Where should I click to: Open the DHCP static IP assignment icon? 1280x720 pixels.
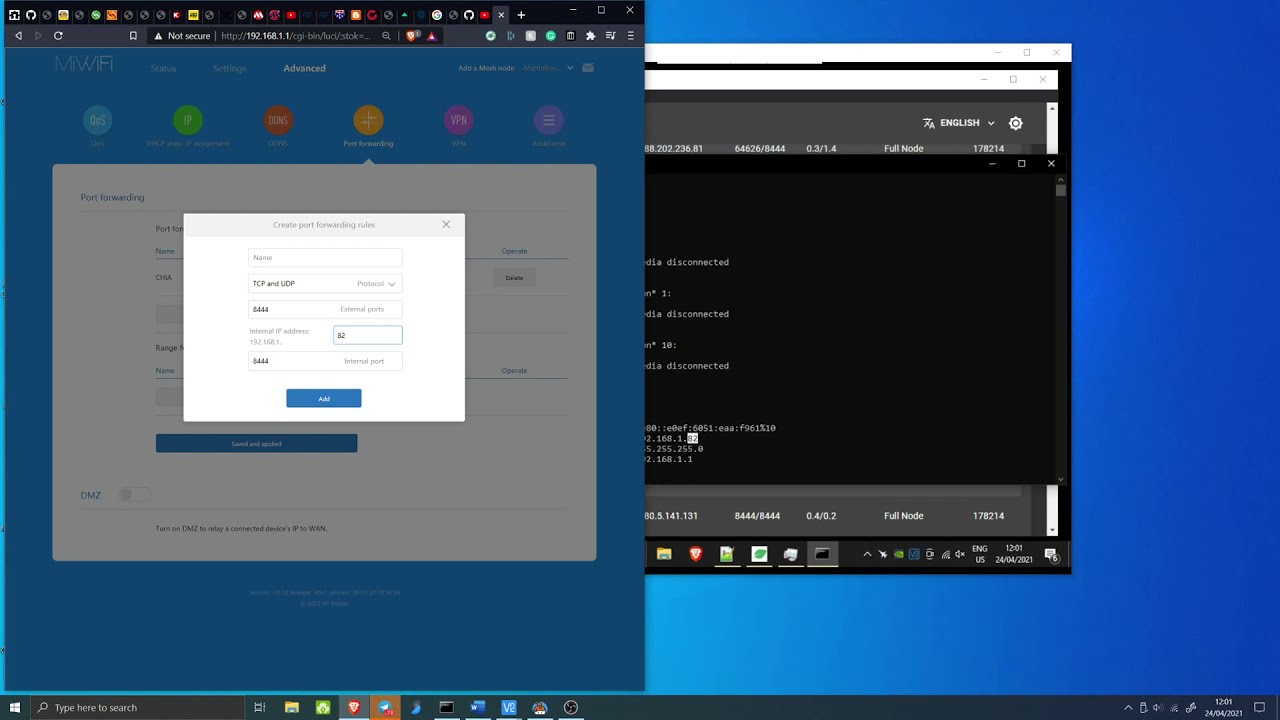click(187, 120)
